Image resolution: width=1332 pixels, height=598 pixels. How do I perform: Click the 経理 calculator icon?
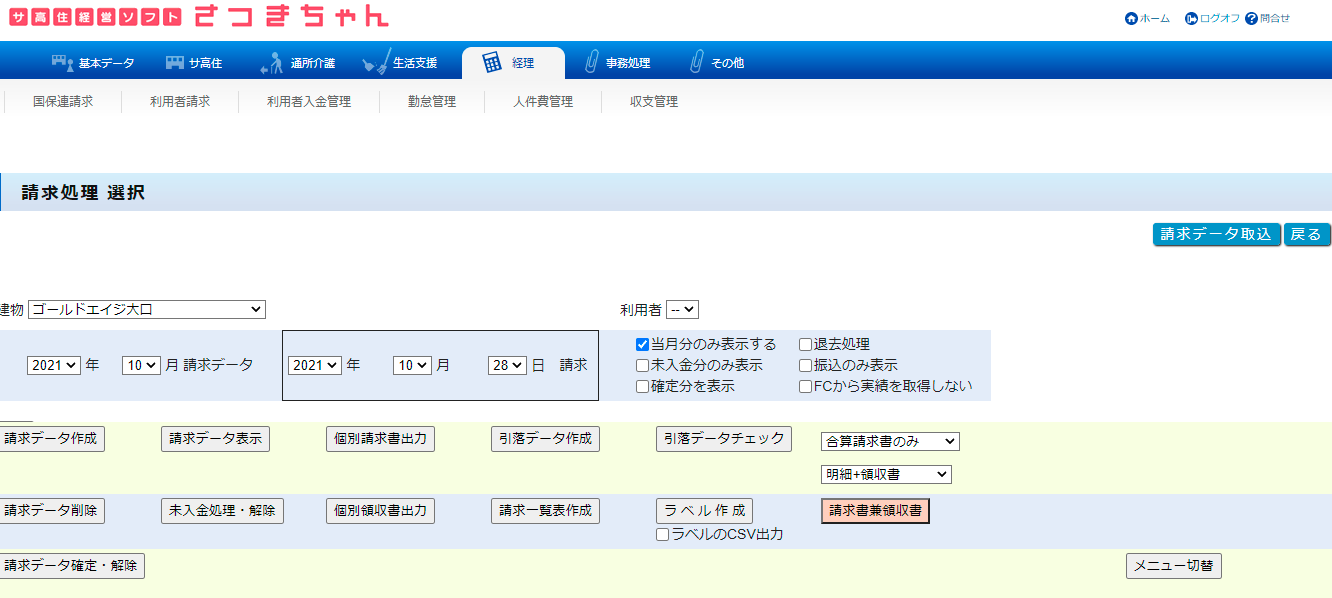click(x=492, y=63)
